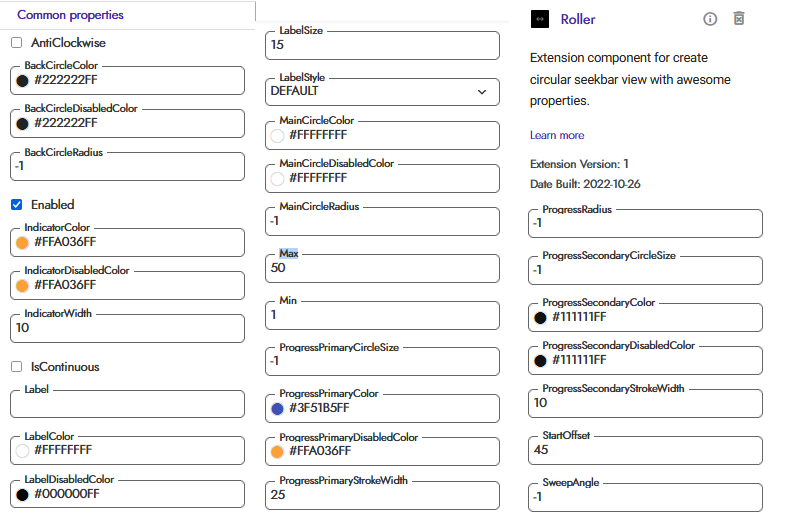Viewport: 785px width, 521px height.
Task: Follow the Learn more link
Action: click(x=557, y=135)
